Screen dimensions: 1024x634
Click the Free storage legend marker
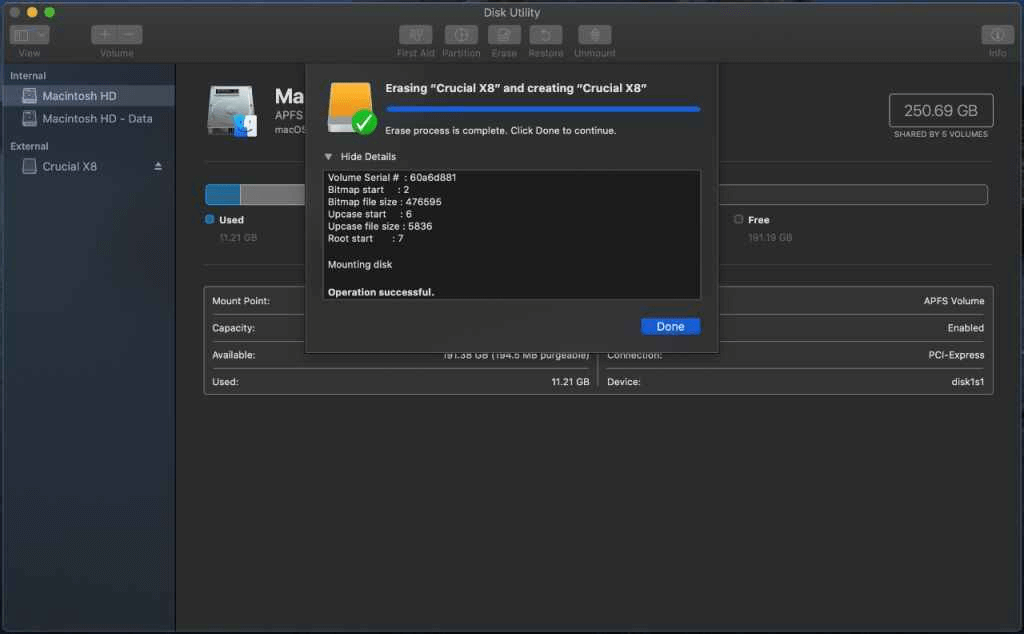738,220
